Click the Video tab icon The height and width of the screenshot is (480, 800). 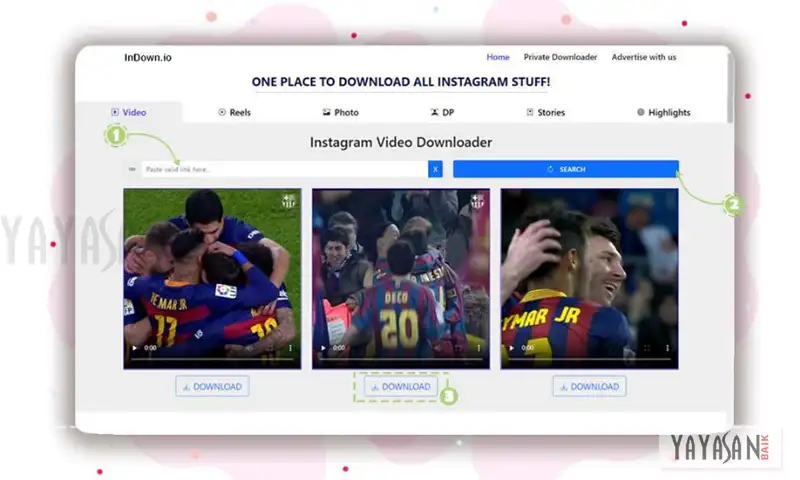(115, 112)
